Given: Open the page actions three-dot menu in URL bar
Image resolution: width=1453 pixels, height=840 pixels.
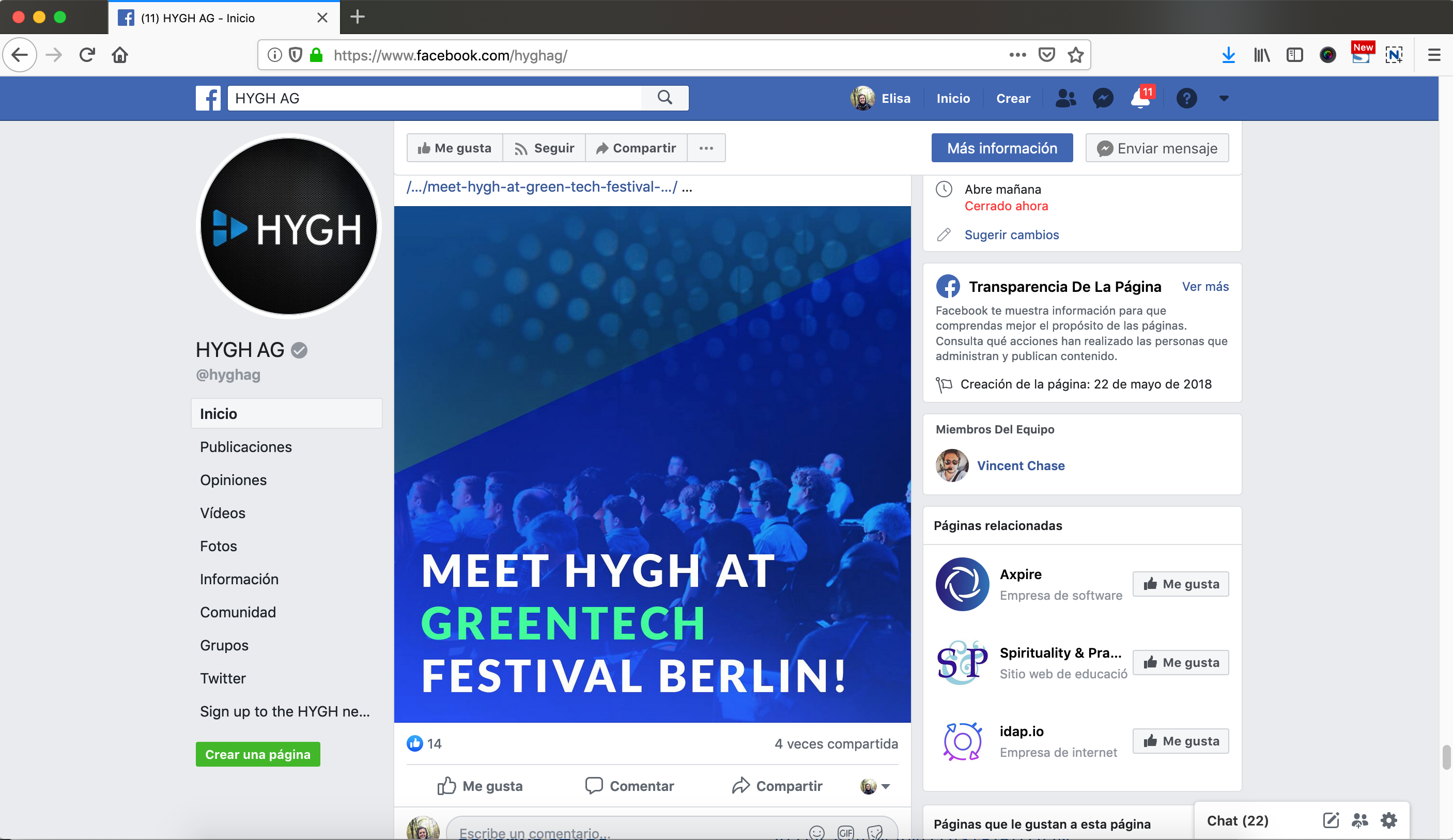Looking at the screenshot, I should (1018, 55).
